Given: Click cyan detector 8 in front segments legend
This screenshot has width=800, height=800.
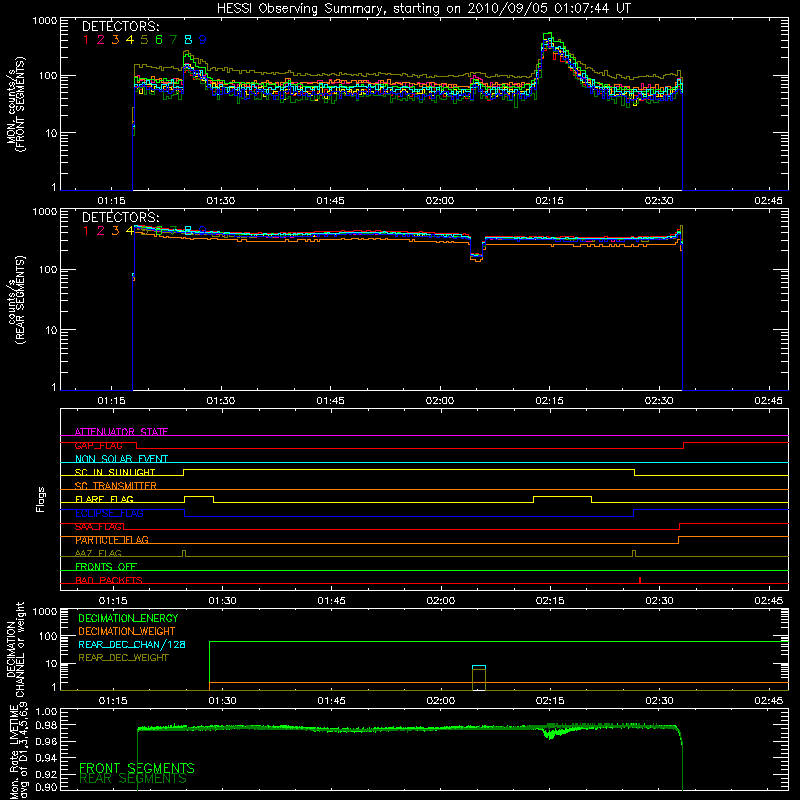Looking at the screenshot, I should pyautogui.click(x=188, y=40).
